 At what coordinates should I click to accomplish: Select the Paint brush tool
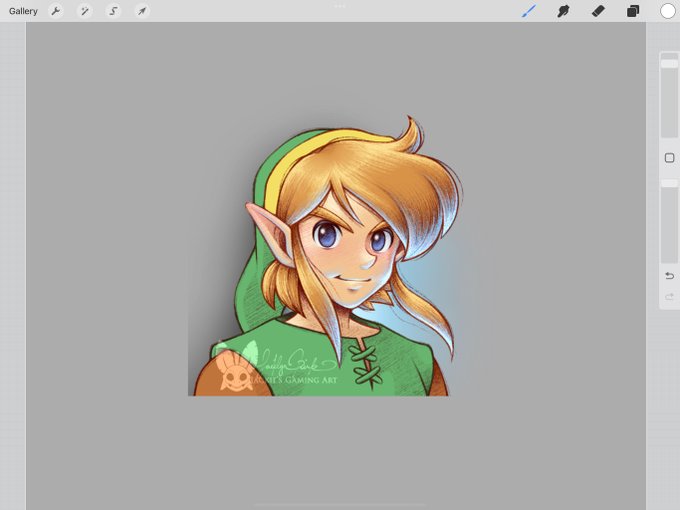(x=529, y=11)
